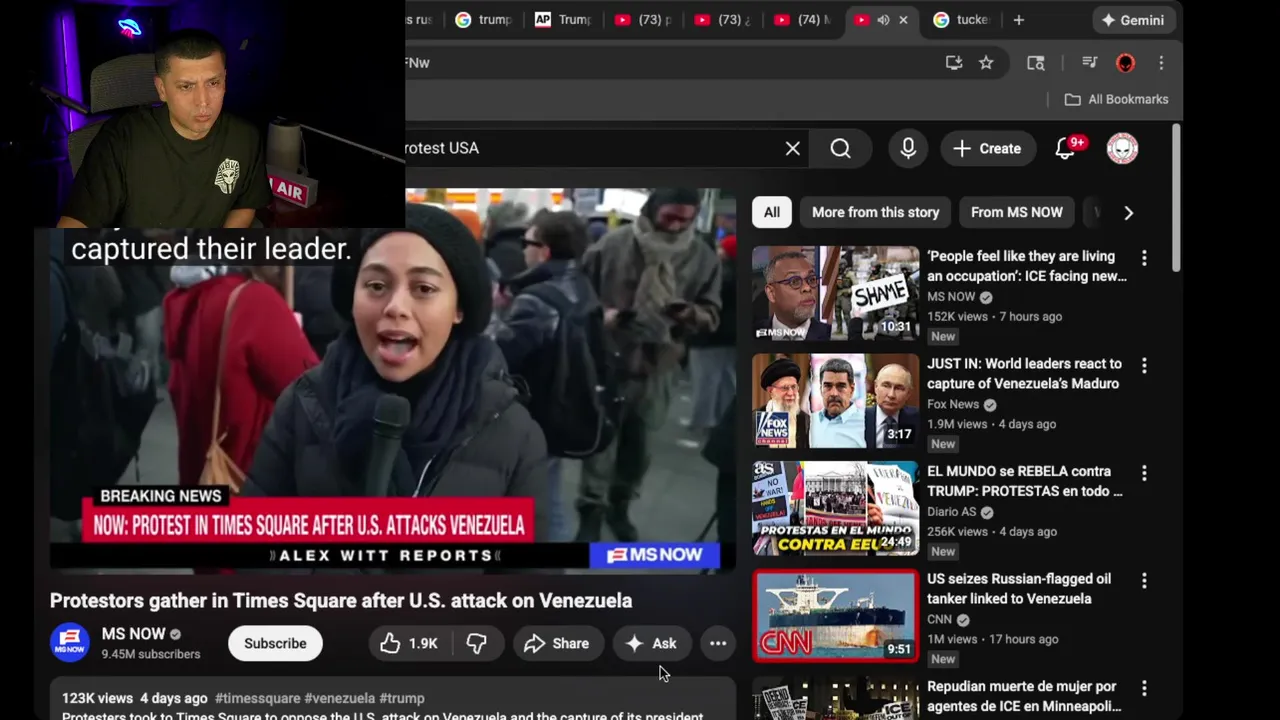Screen dimensions: 1280x720
Task: Select the All filter chip
Action: [x=772, y=212]
